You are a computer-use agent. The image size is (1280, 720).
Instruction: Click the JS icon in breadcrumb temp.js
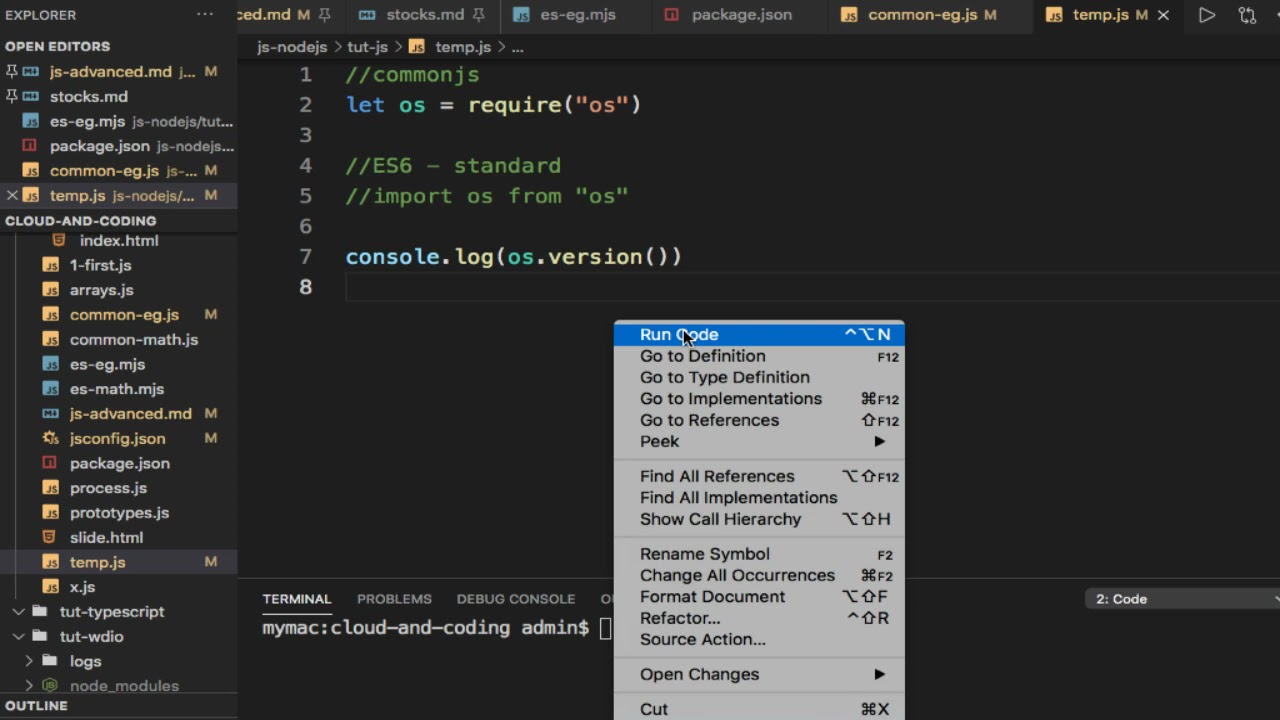418,47
